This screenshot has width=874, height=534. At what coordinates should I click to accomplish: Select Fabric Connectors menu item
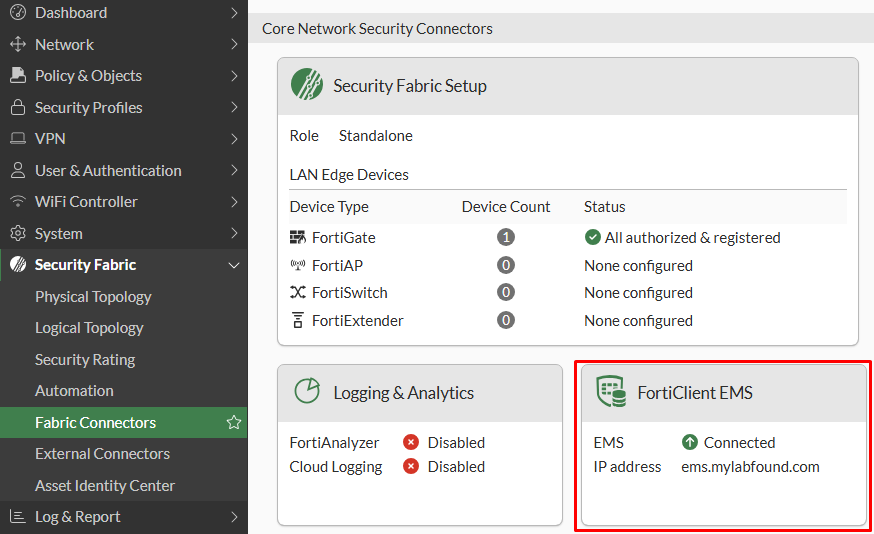click(x=124, y=423)
